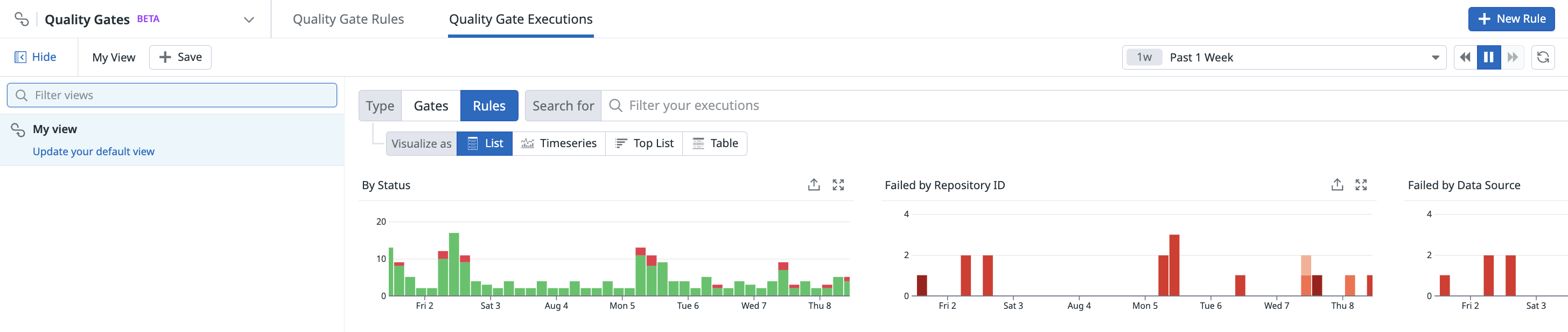Export the Failed by Repository ID chart

click(x=1336, y=184)
